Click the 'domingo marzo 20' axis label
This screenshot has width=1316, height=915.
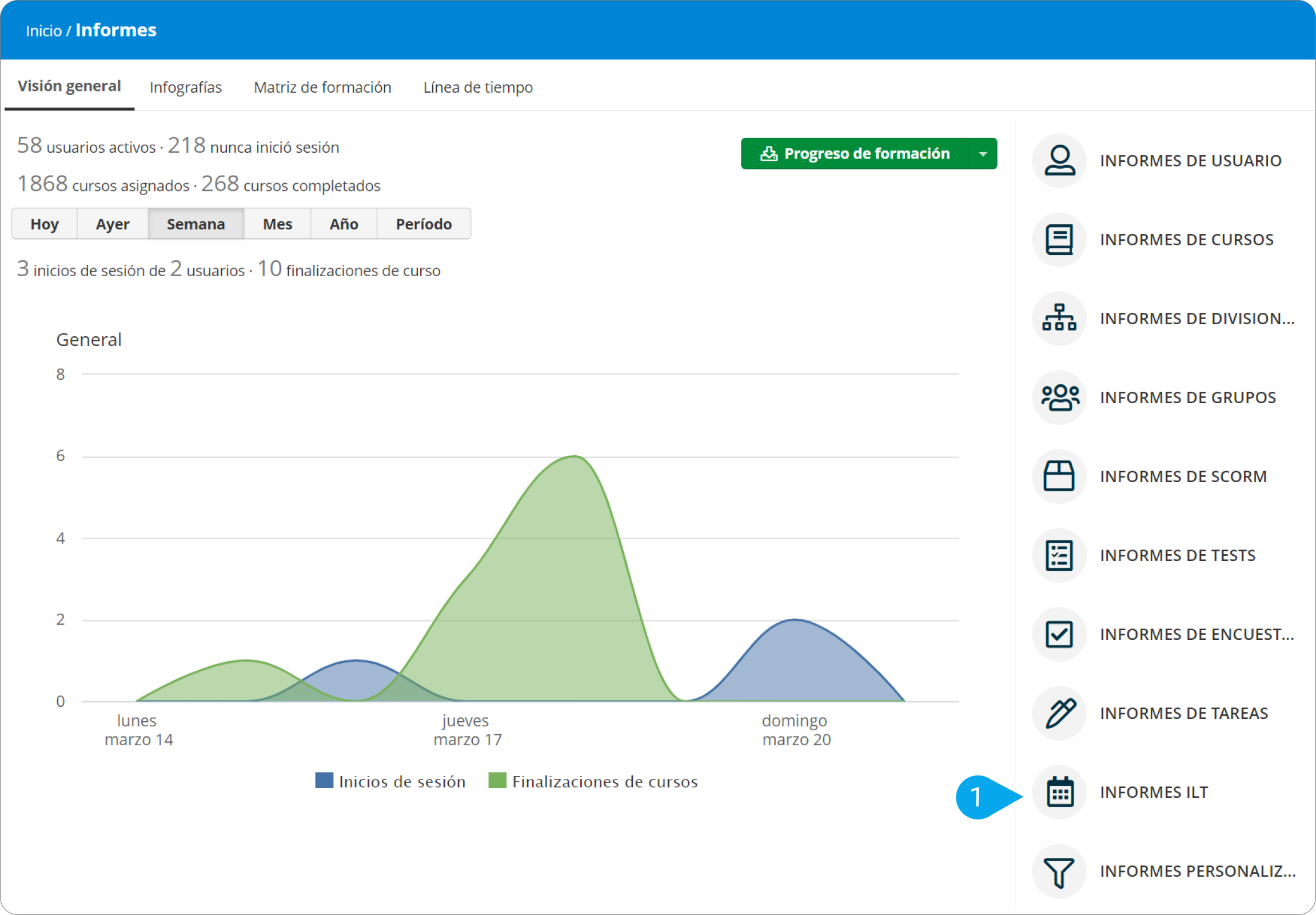pyautogui.click(x=796, y=730)
